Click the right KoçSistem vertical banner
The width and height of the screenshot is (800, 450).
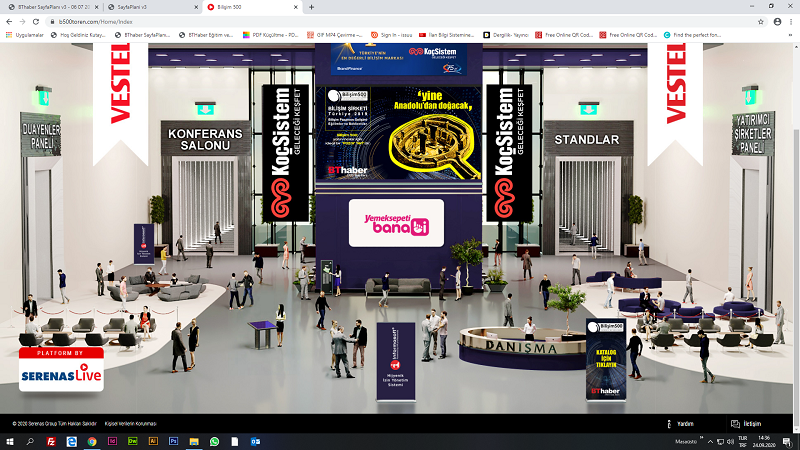click(x=509, y=153)
